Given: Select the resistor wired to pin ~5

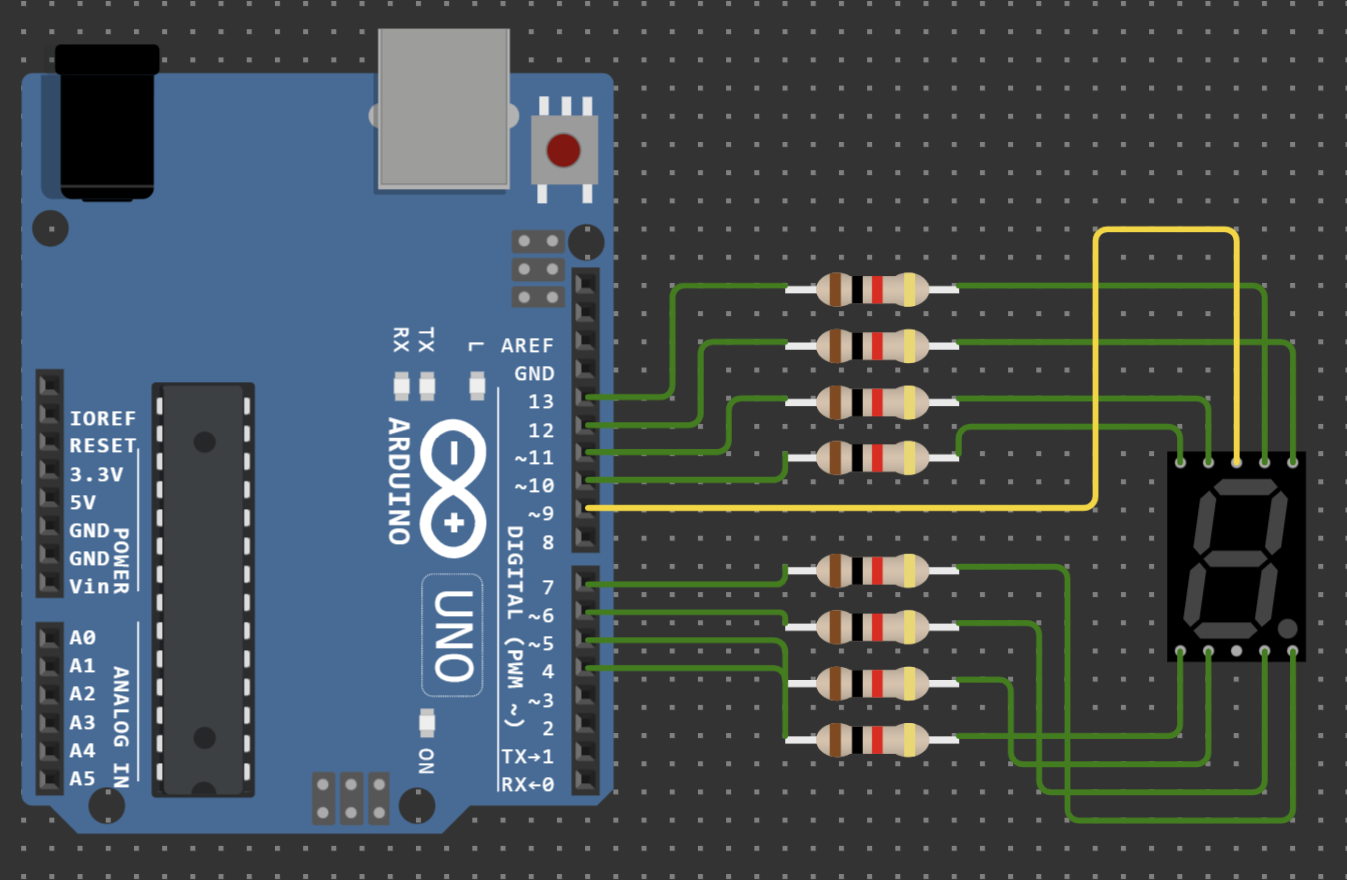Looking at the screenshot, I should coord(872,683).
